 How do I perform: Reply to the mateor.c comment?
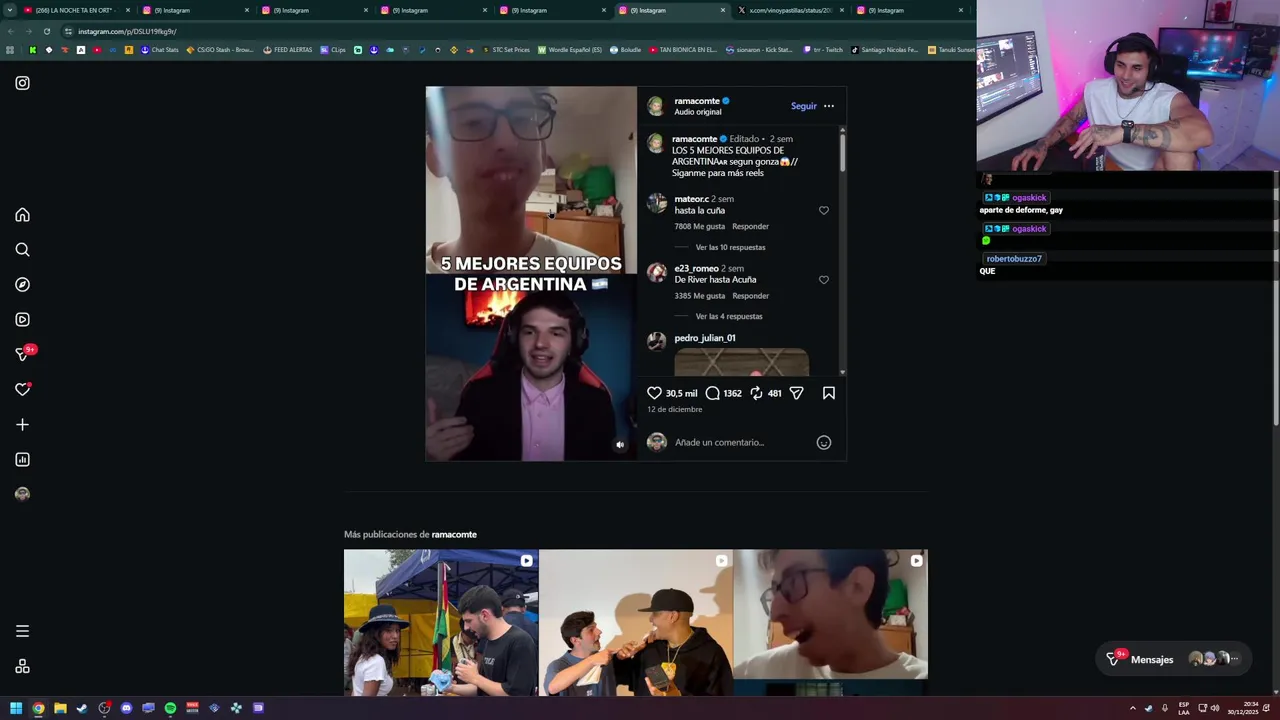click(x=750, y=227)
